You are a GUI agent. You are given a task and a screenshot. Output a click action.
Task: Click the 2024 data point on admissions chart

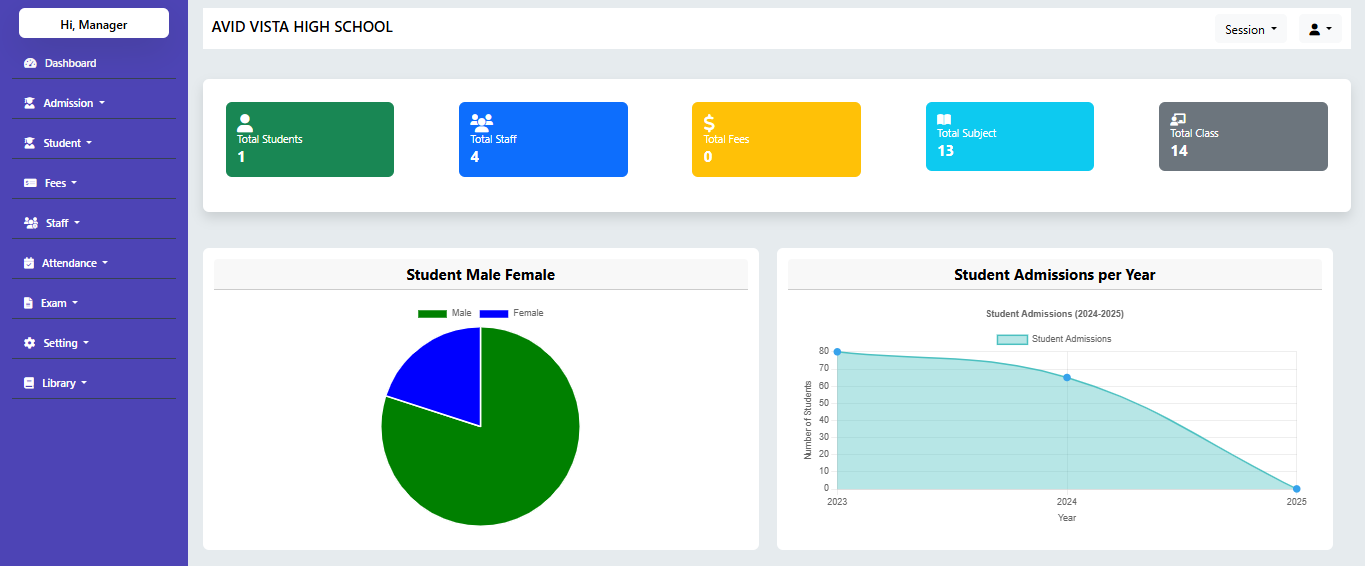(1067, 378)
